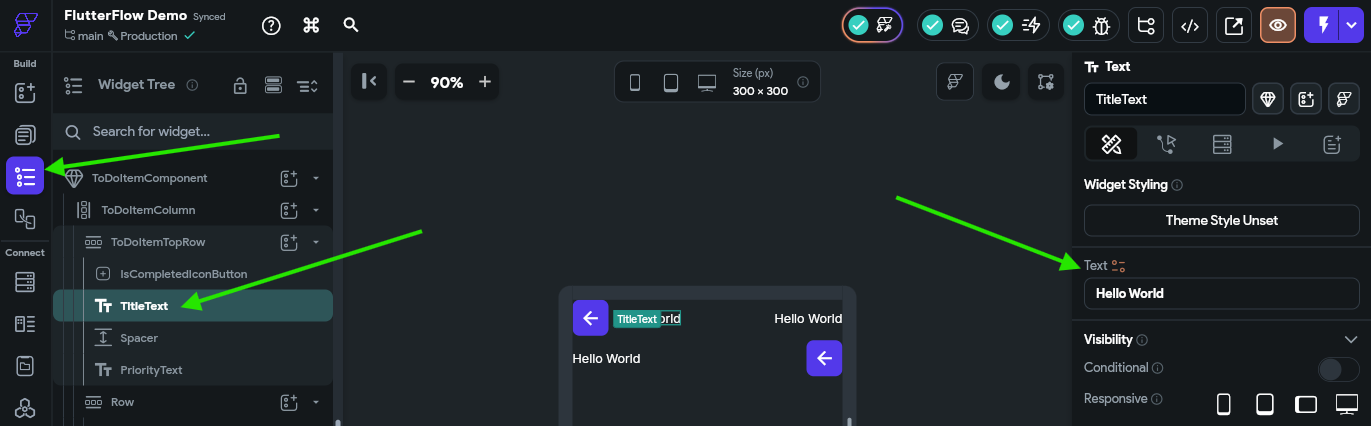Select phone canvas device size
1371x426 pixels.
634,82
